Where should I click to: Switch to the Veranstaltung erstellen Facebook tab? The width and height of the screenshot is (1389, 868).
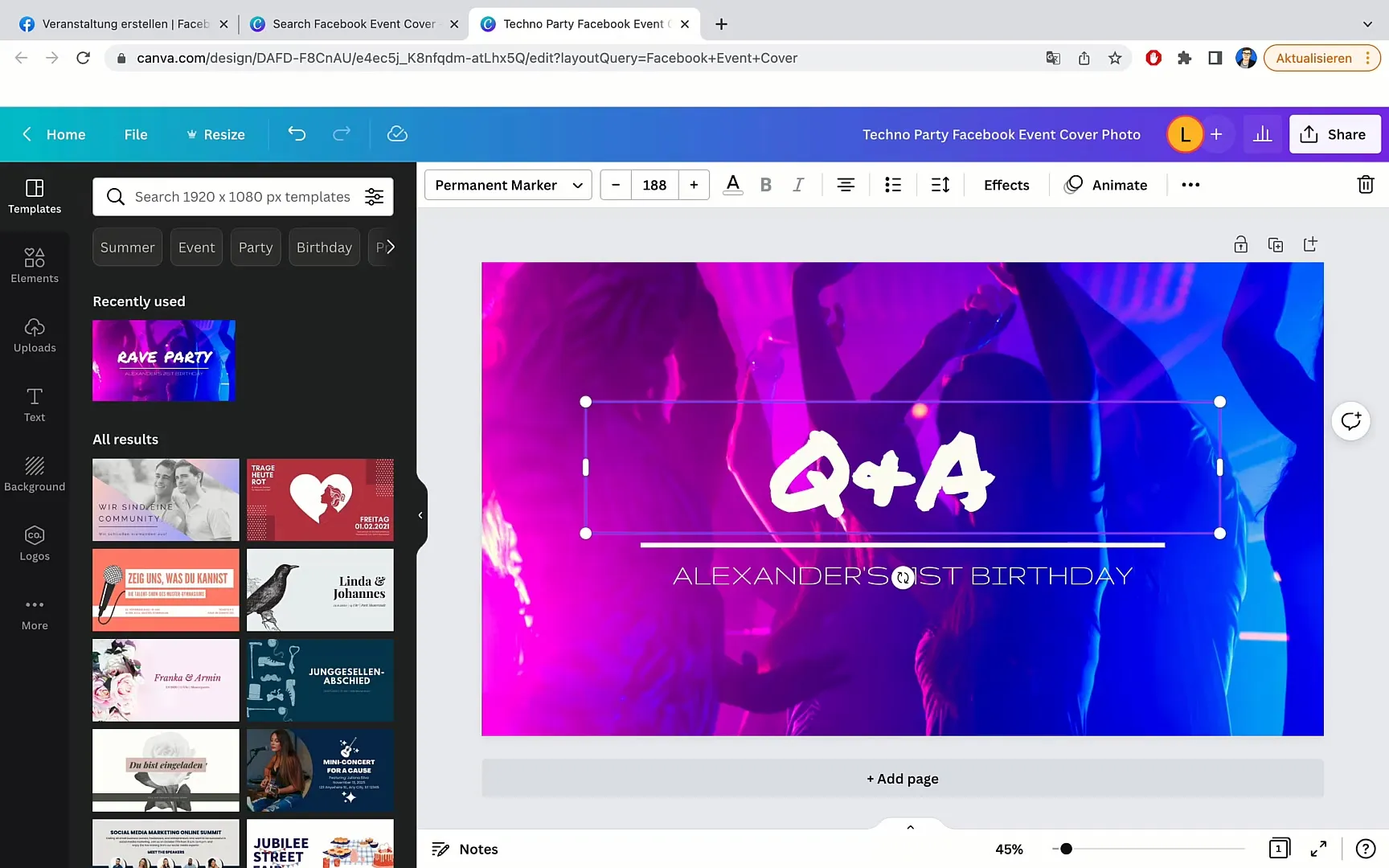tap(124, 24)
